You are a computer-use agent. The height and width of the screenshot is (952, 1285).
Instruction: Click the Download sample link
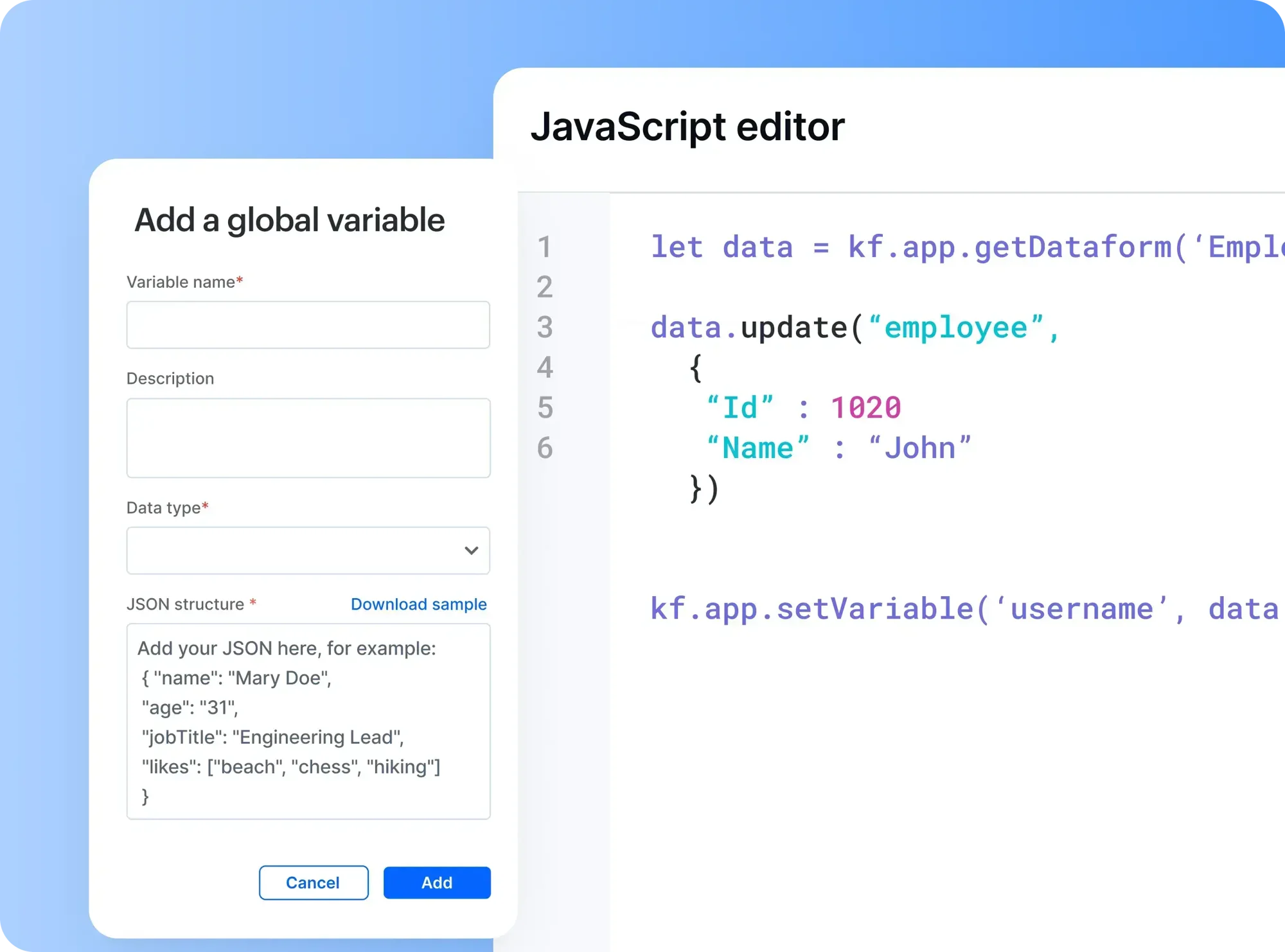pos(419,604)
